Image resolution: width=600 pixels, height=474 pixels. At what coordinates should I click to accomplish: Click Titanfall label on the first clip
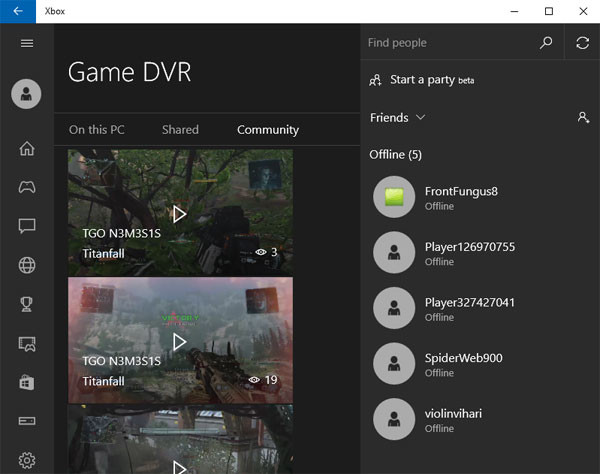103,254
